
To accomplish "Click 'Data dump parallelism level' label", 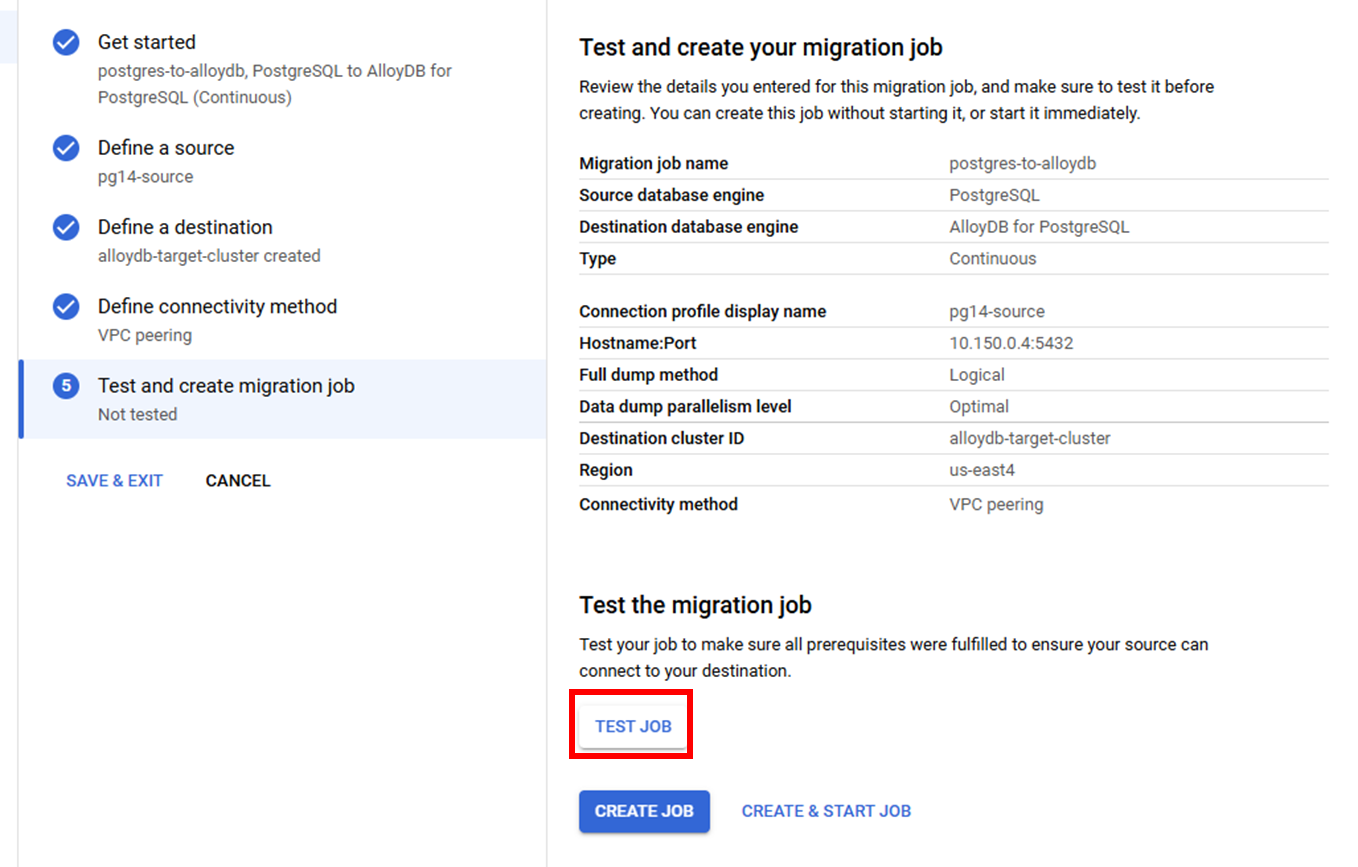I will (685, 407).
